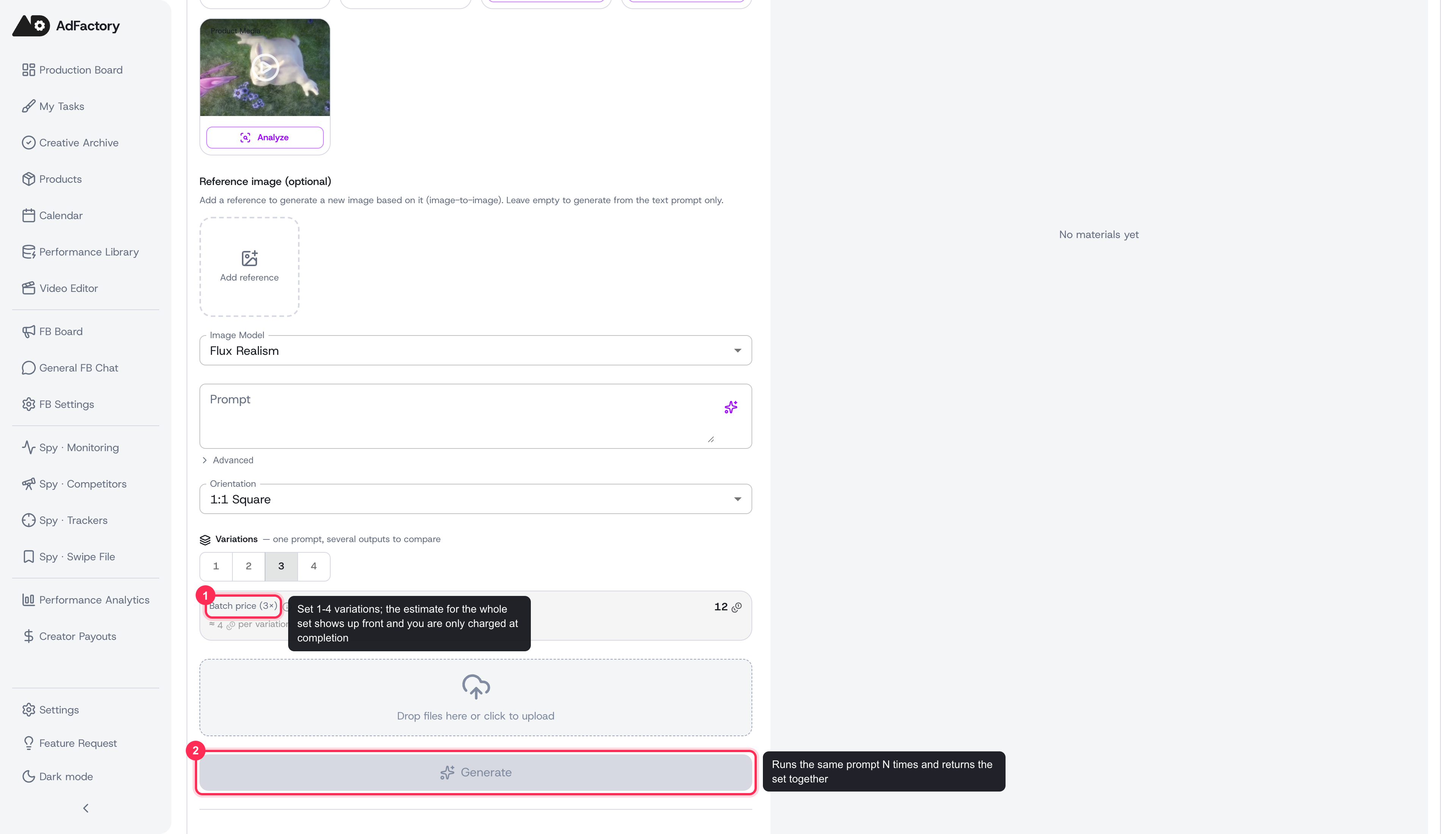Click the Products box icon

[29, 179]
